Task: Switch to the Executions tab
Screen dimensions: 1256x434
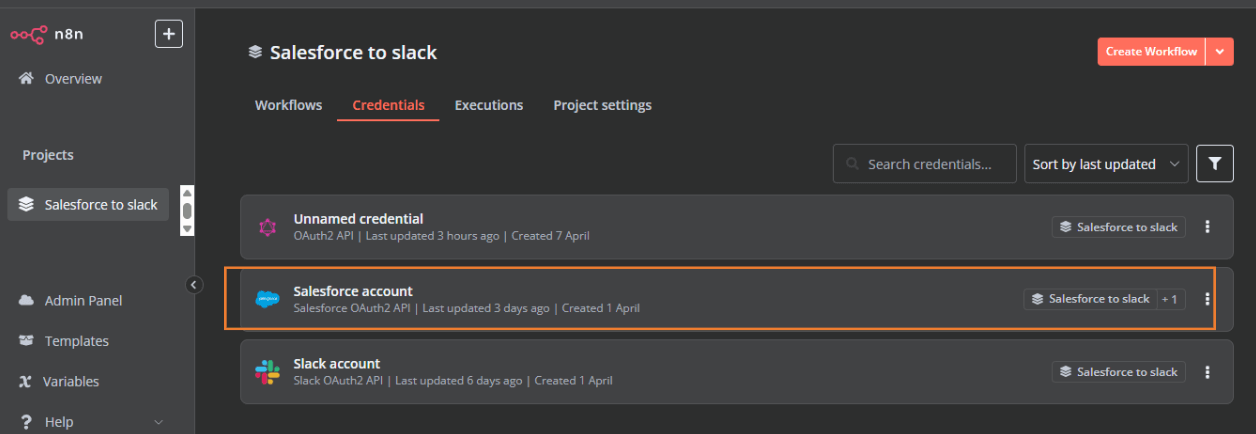Action: (x=488, y=105)
